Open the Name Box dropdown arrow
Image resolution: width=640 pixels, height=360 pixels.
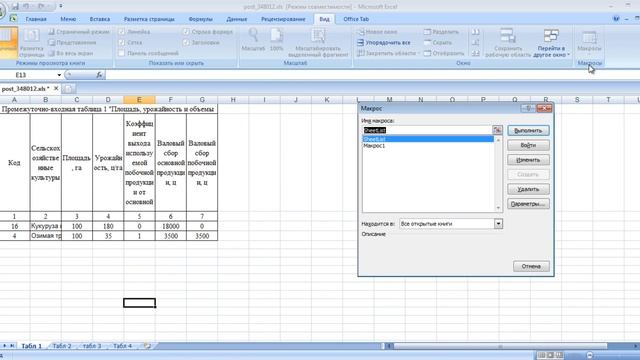coord(59,75)
